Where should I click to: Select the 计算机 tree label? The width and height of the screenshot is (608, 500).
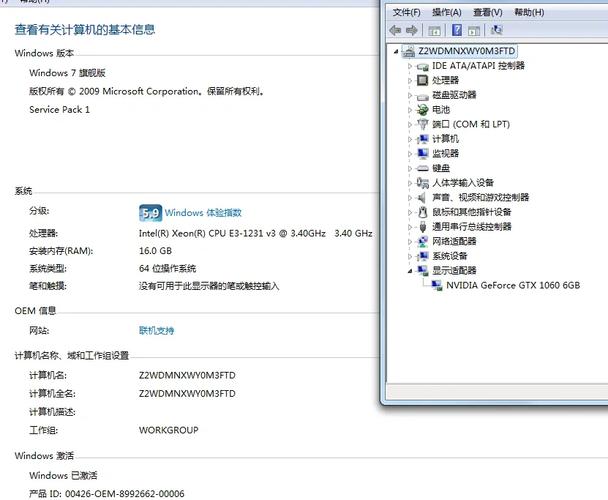[446, 139]
